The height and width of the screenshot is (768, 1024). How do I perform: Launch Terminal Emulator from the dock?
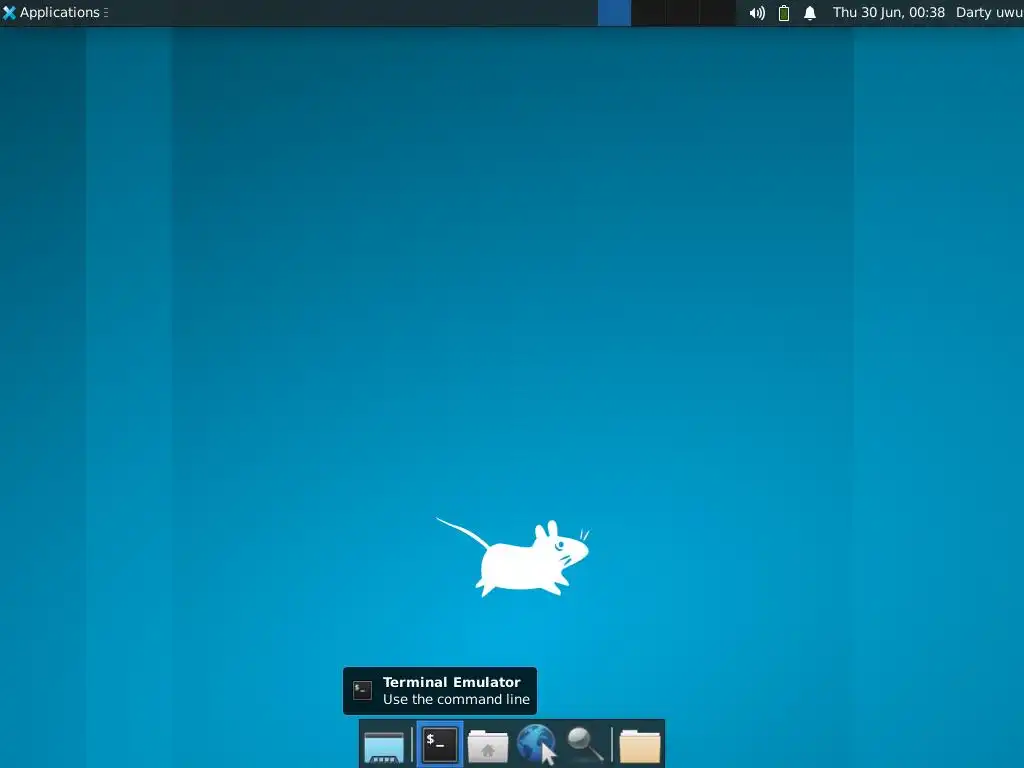[x=440, y=744]
